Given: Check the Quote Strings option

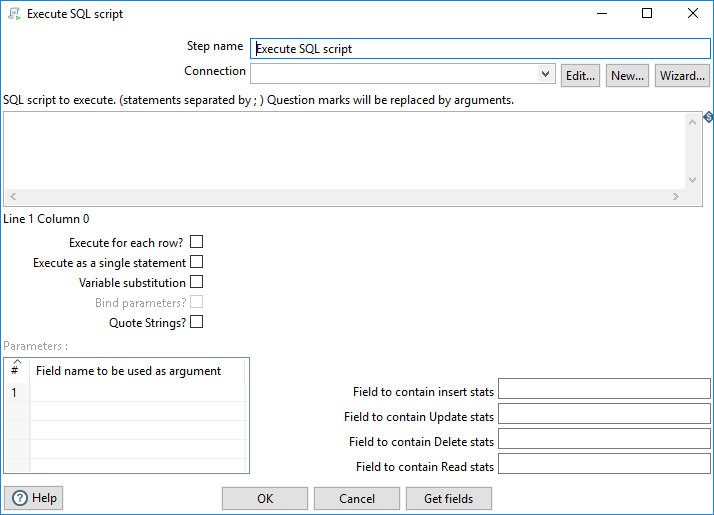Looking at the screenshot, I should 196,322.
